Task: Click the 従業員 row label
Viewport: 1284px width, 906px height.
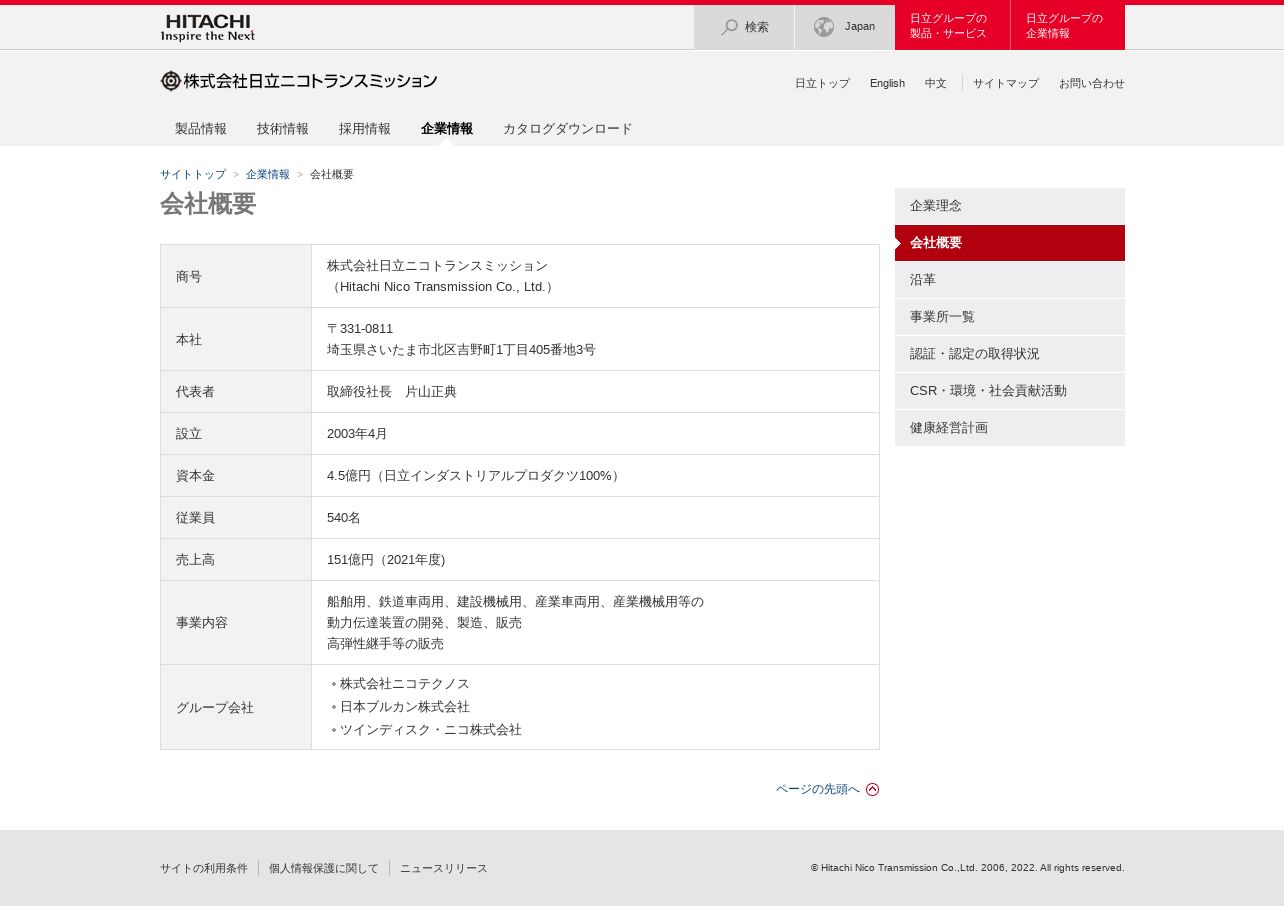Action: click(x=195, y=518)
